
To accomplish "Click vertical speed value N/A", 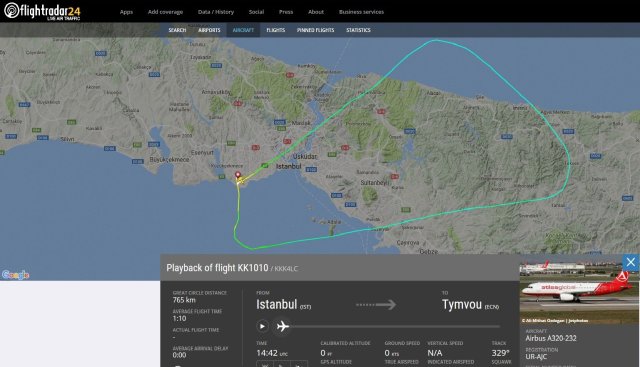I will click(435, 353).
